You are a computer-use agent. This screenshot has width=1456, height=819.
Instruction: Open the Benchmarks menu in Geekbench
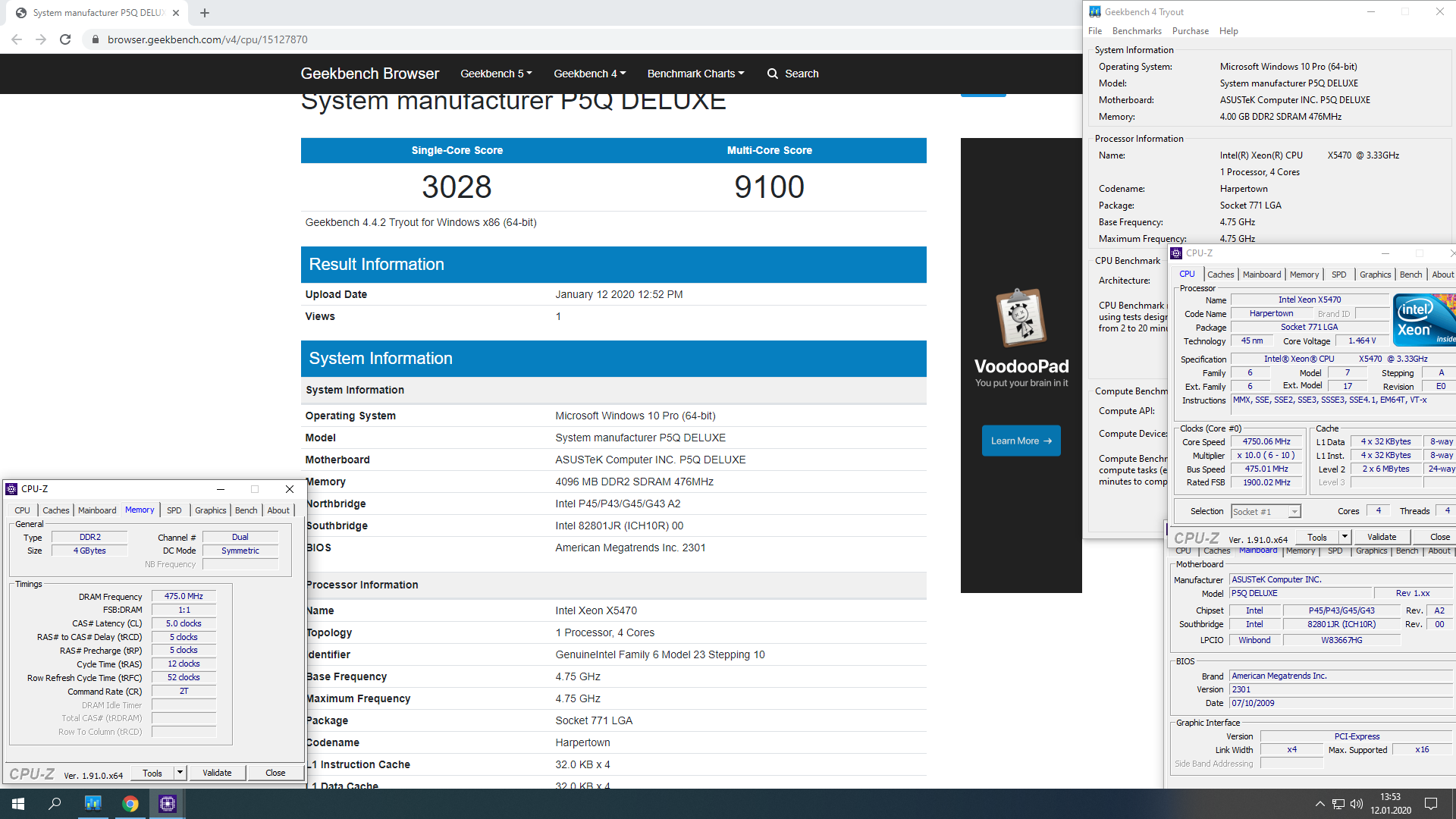click(1137, 31)
